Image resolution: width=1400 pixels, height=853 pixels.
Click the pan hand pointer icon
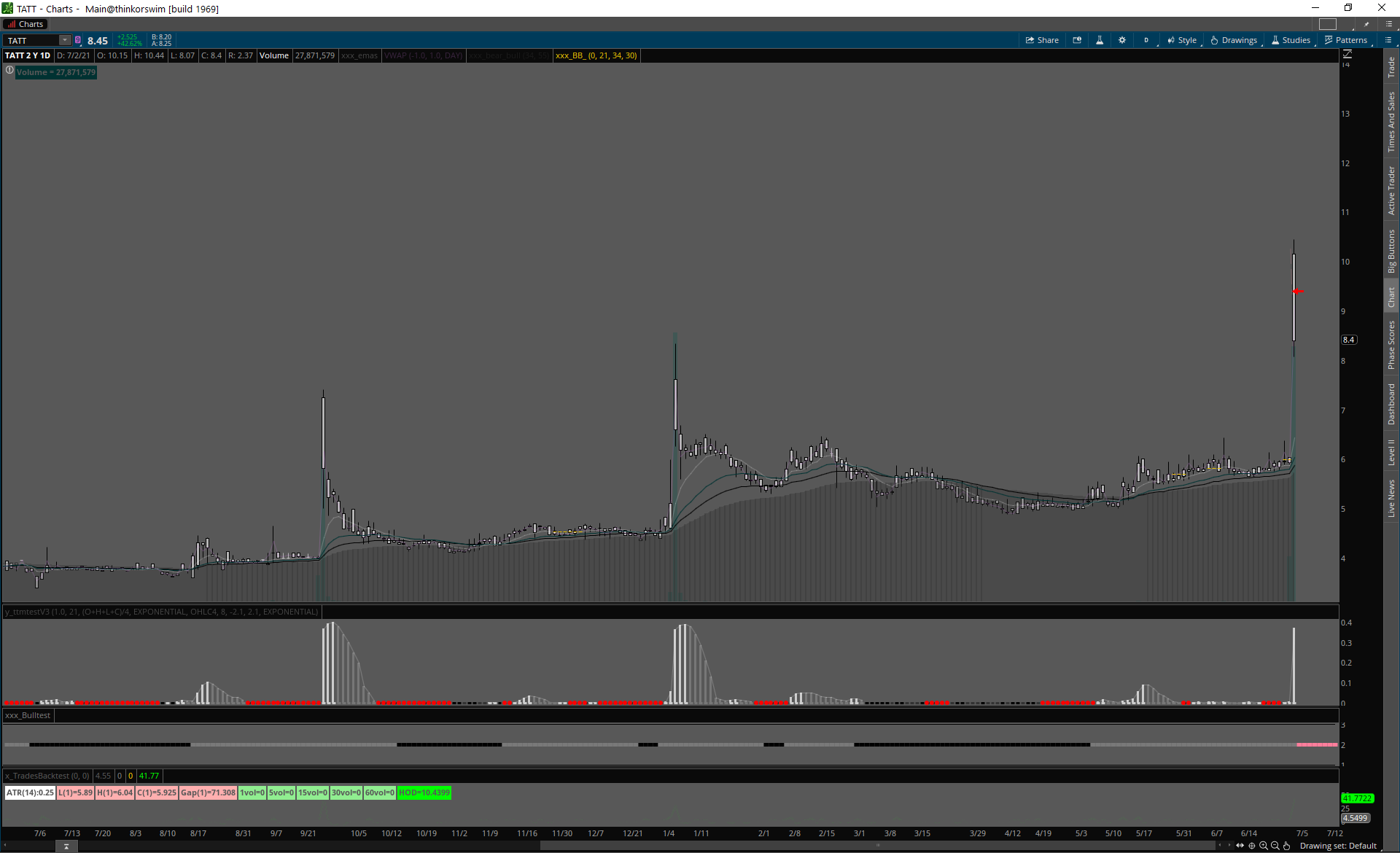point(1287,846)
